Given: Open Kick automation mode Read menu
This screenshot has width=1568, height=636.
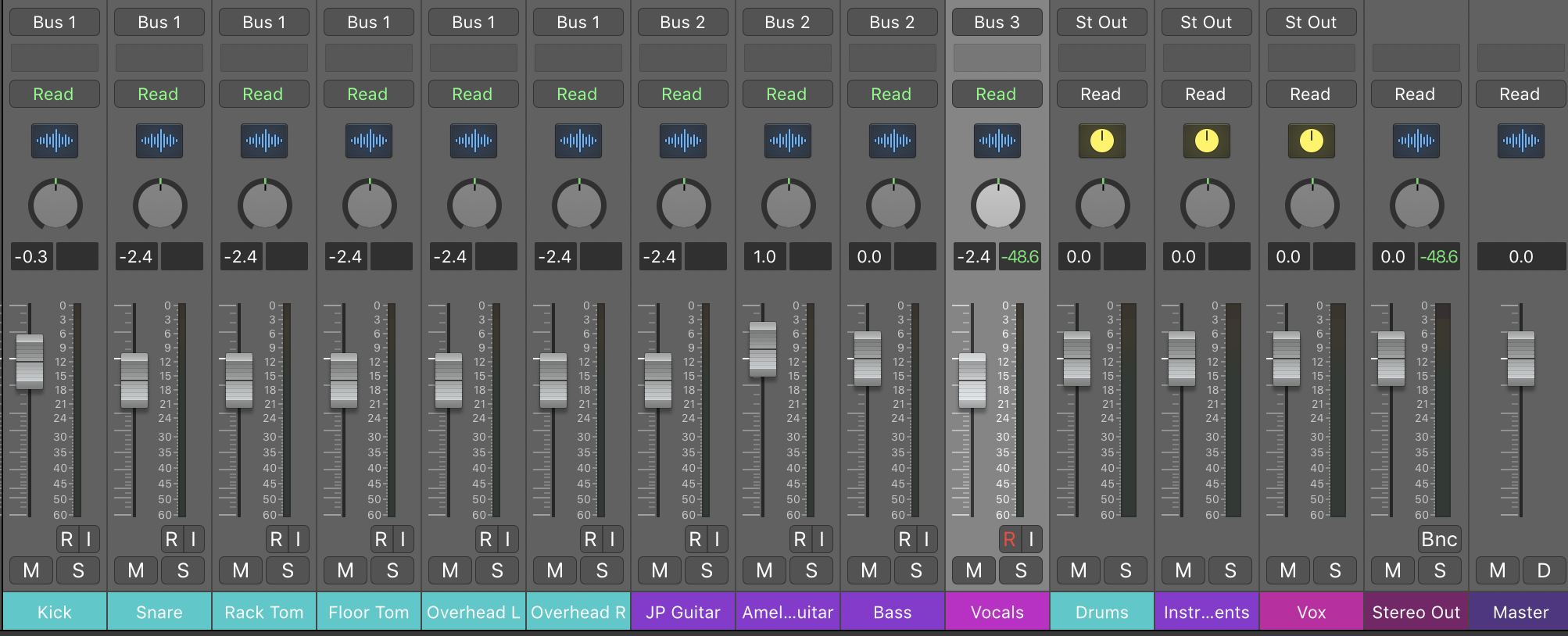Looking at the screenshot, I should [x=55, y=94].
